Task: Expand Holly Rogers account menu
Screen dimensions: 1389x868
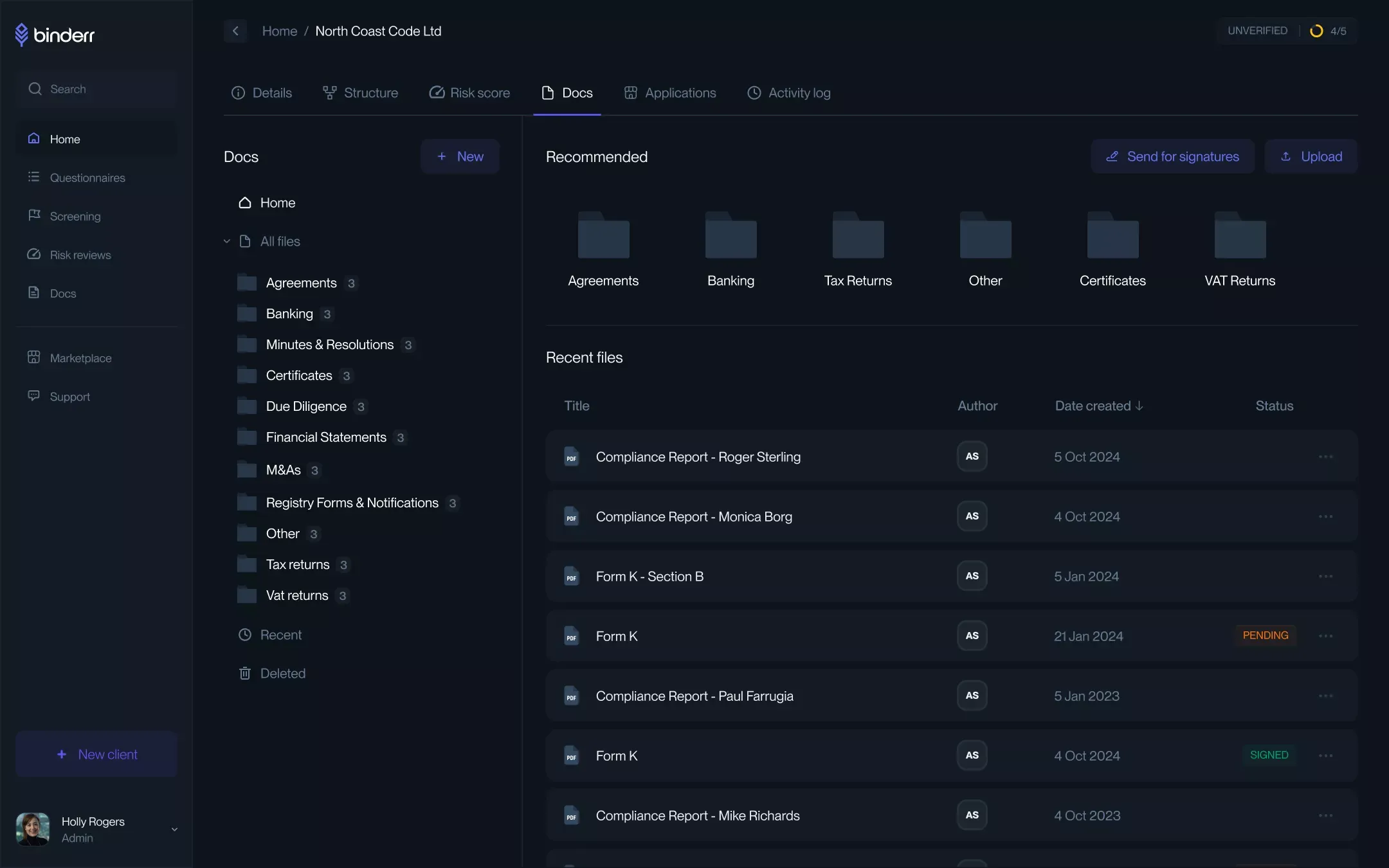Action: coord(174,829)
